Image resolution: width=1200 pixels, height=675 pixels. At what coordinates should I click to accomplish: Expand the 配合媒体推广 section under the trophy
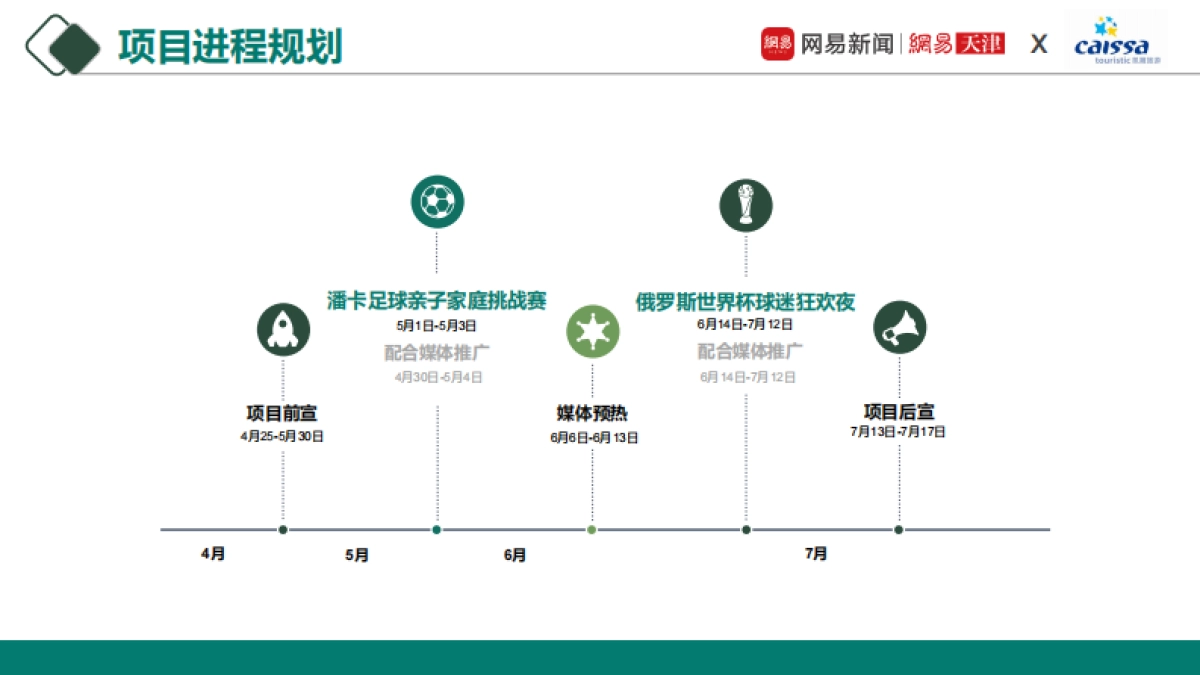click(x=746, y=350)
